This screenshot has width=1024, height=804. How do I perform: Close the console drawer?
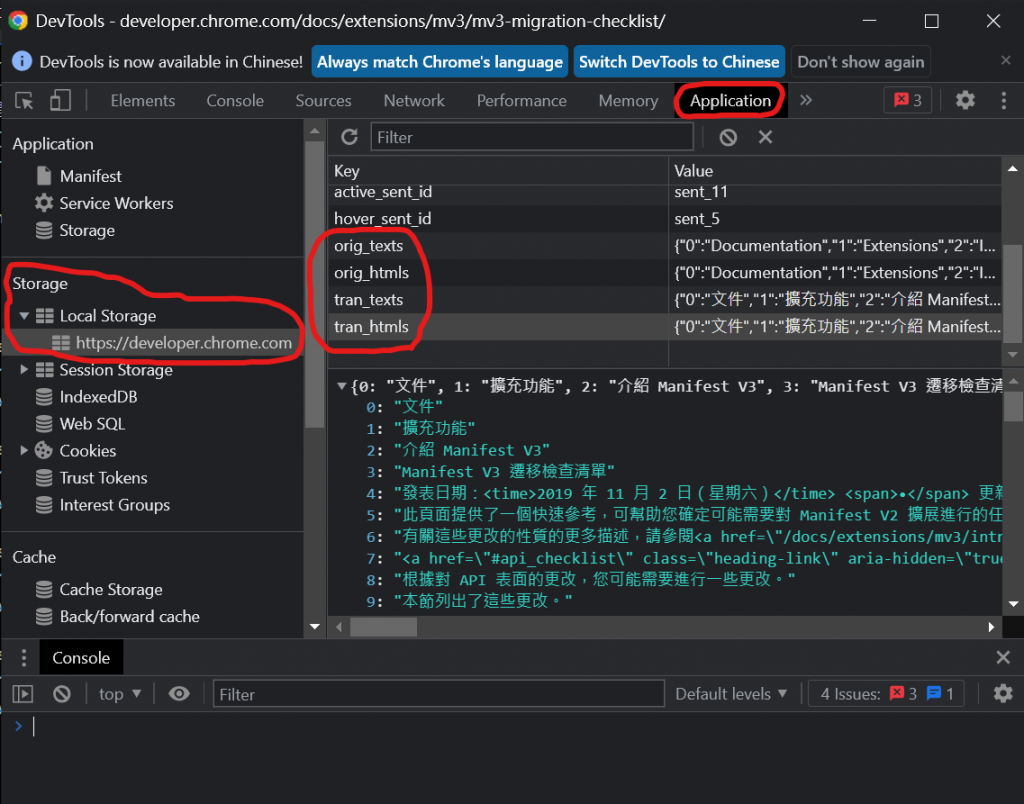[x=1003, y=657]
